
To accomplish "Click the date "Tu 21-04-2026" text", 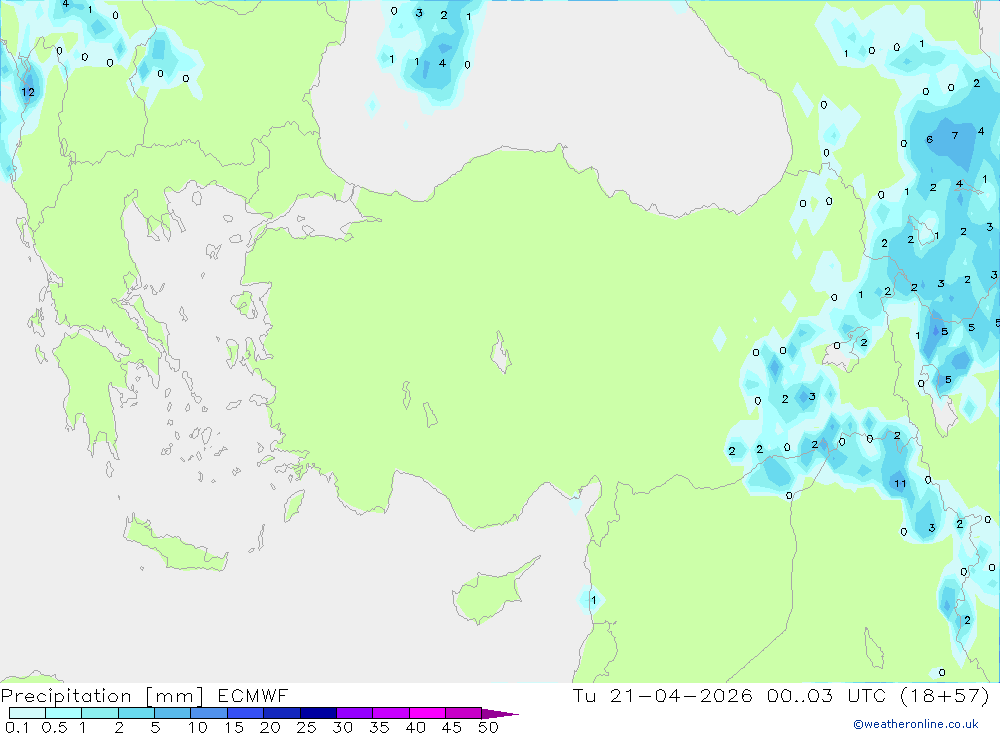I will pos(663,695).
